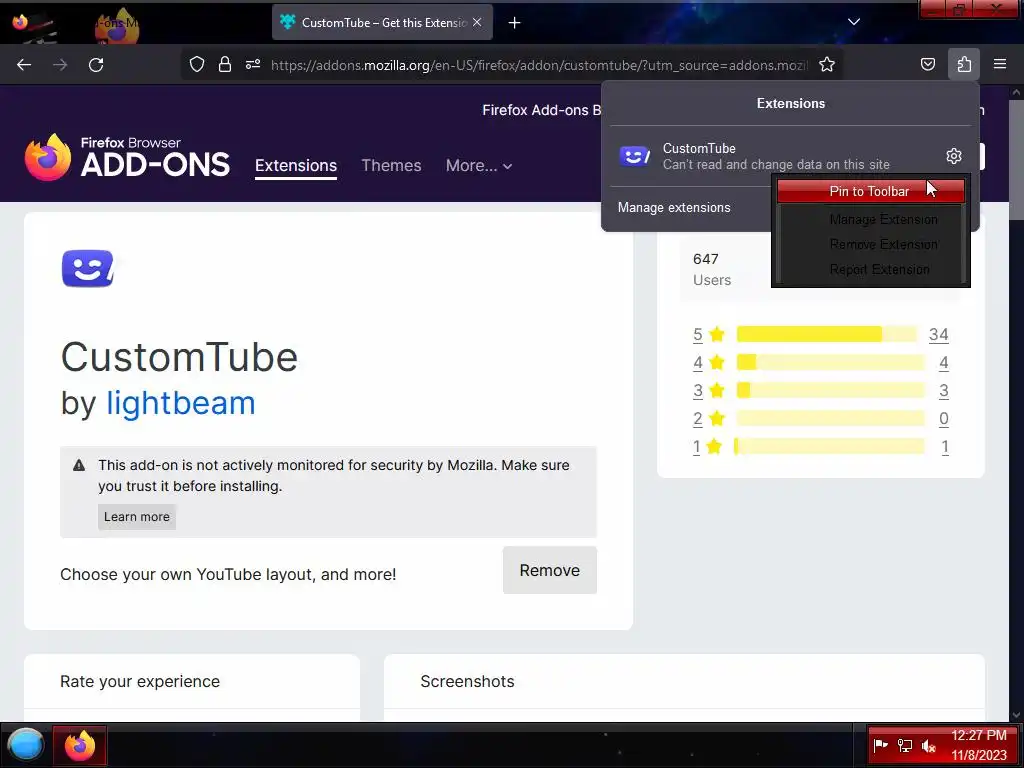Open the site permissions icon in address bar
Screen dimensions: 1024x768
253,64
